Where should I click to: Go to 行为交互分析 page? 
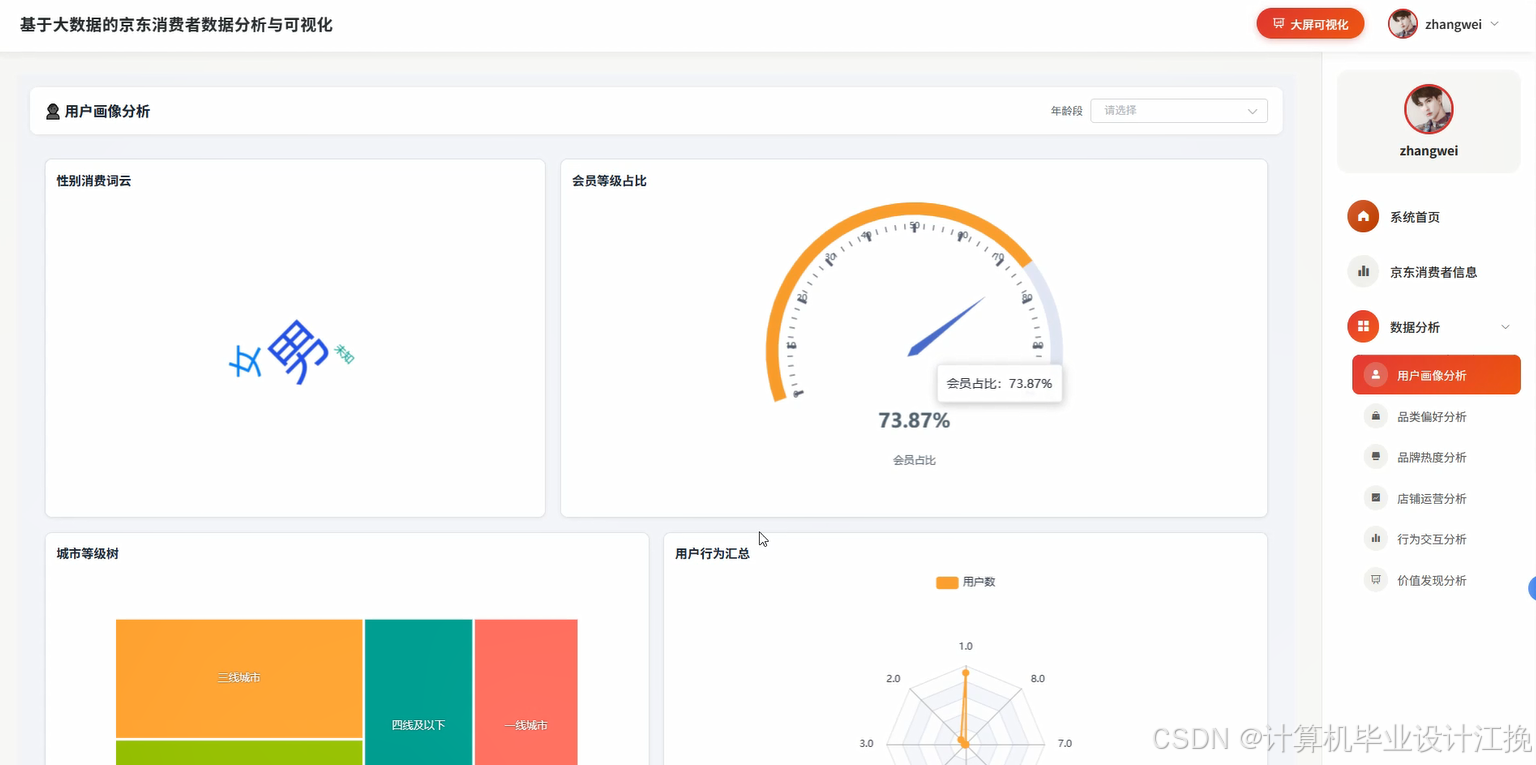click(1436, 539)
